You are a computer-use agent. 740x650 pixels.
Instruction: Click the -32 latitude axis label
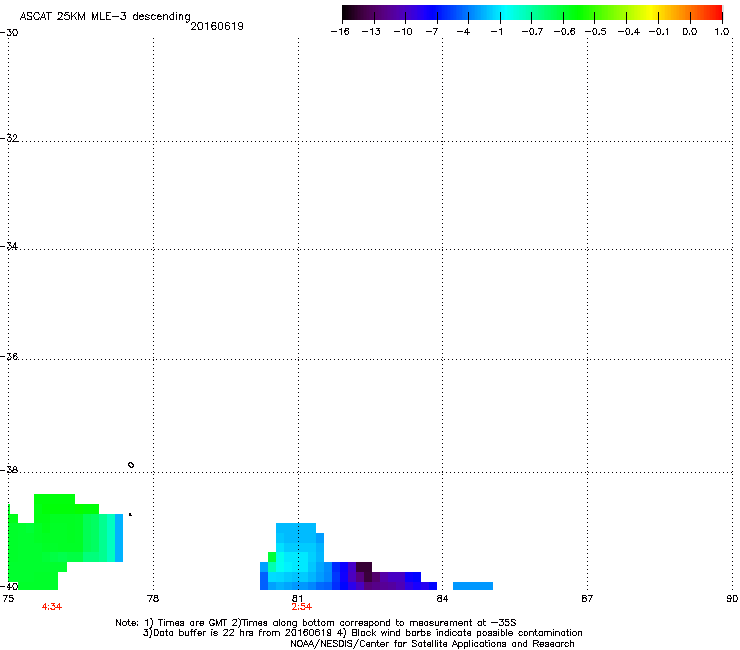[x=9, y=138]
